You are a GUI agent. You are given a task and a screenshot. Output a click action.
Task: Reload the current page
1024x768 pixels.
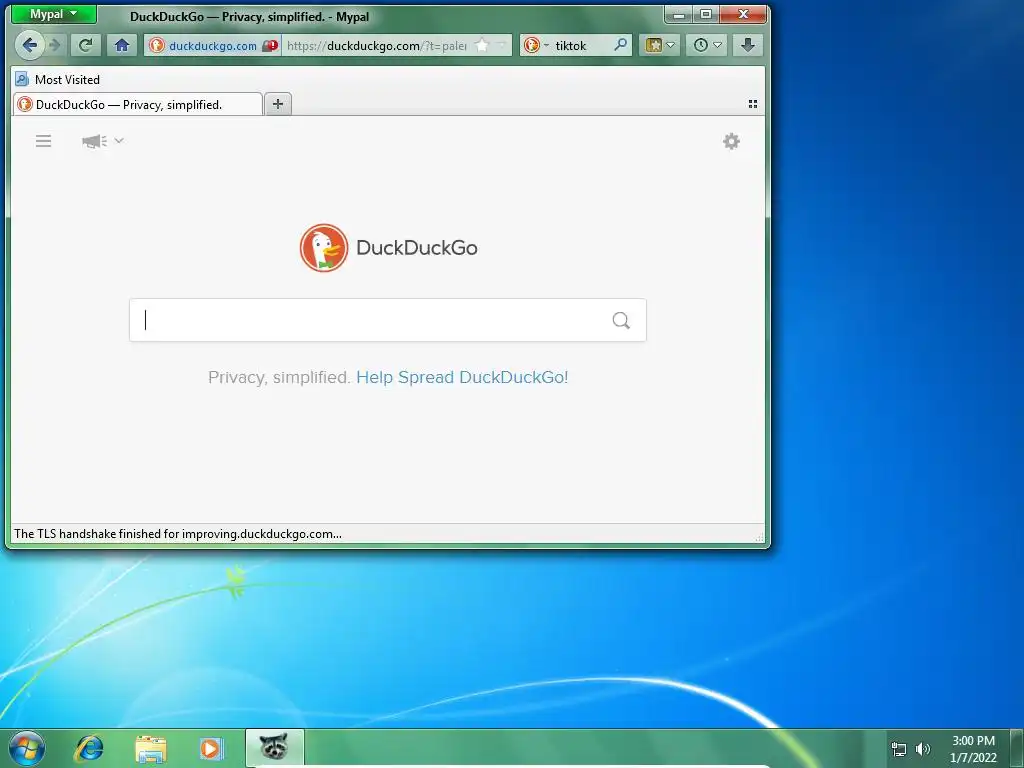pyautogui.click(x=85, y=45)
